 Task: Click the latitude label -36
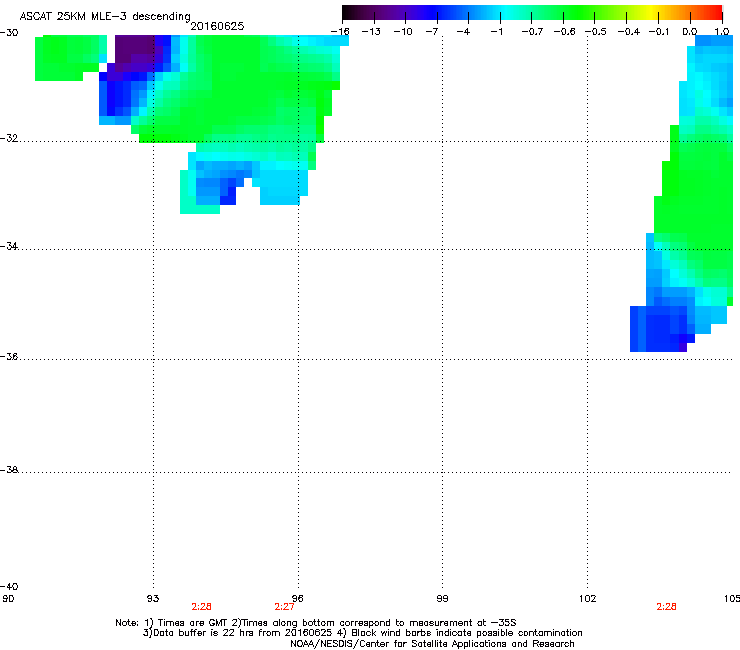tap(9, 356)
